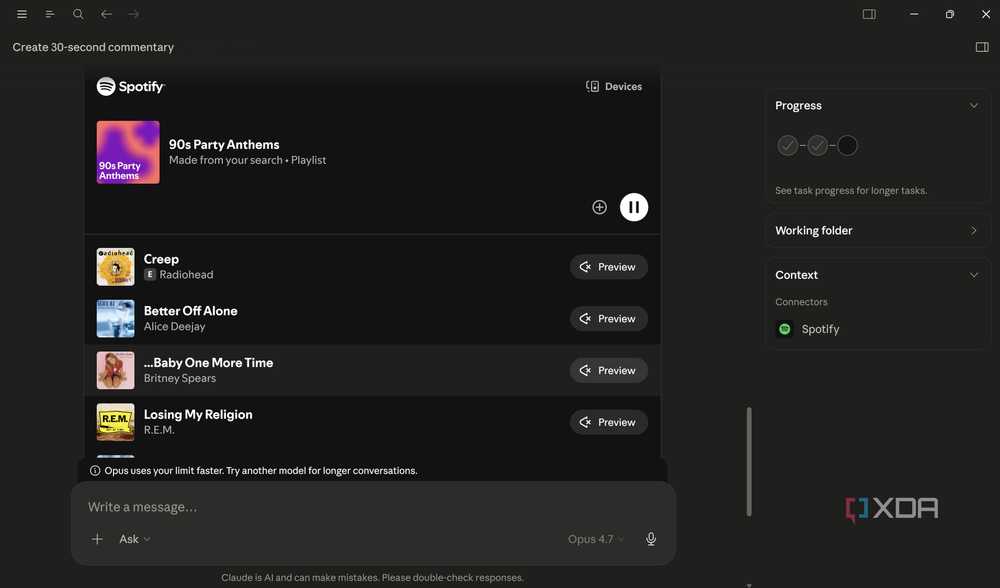Open the 90s Party Anthems playlist title
Image resolution: width=1000 pixels, height=588 pixels.
click(224, 145)
